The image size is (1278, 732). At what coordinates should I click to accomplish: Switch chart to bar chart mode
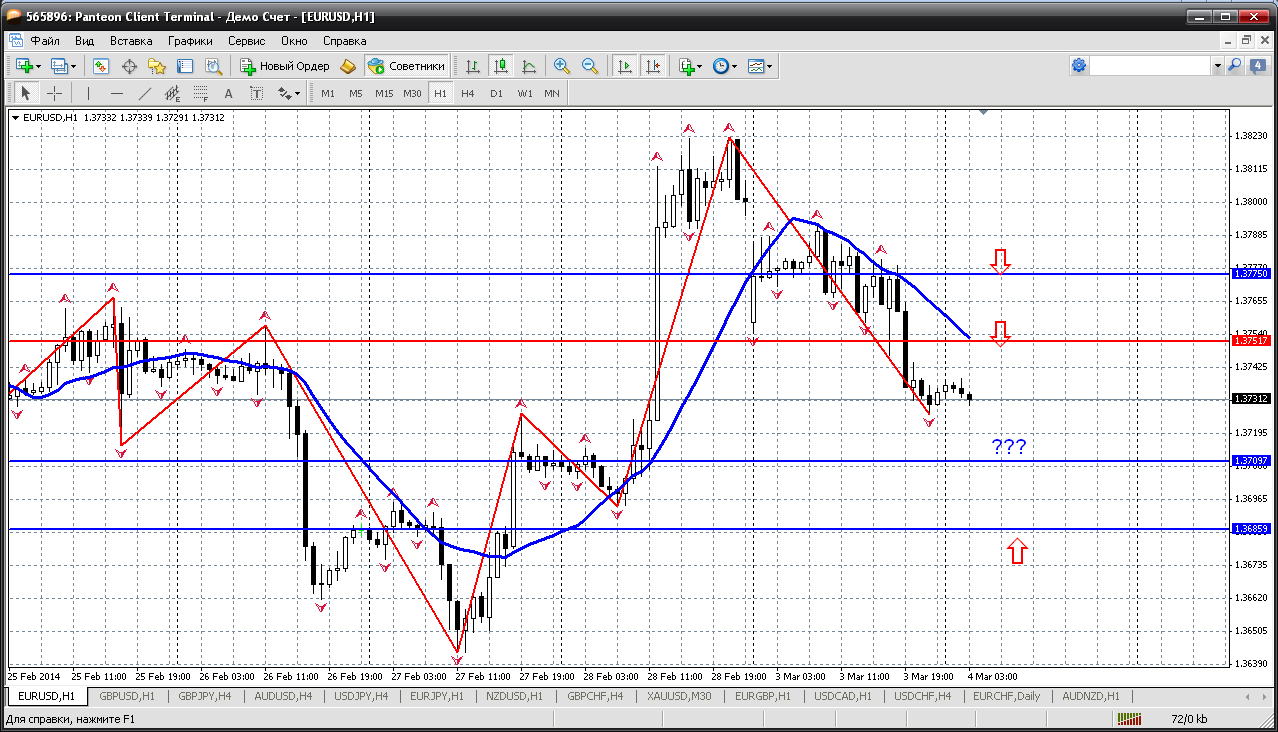[473, 66]
